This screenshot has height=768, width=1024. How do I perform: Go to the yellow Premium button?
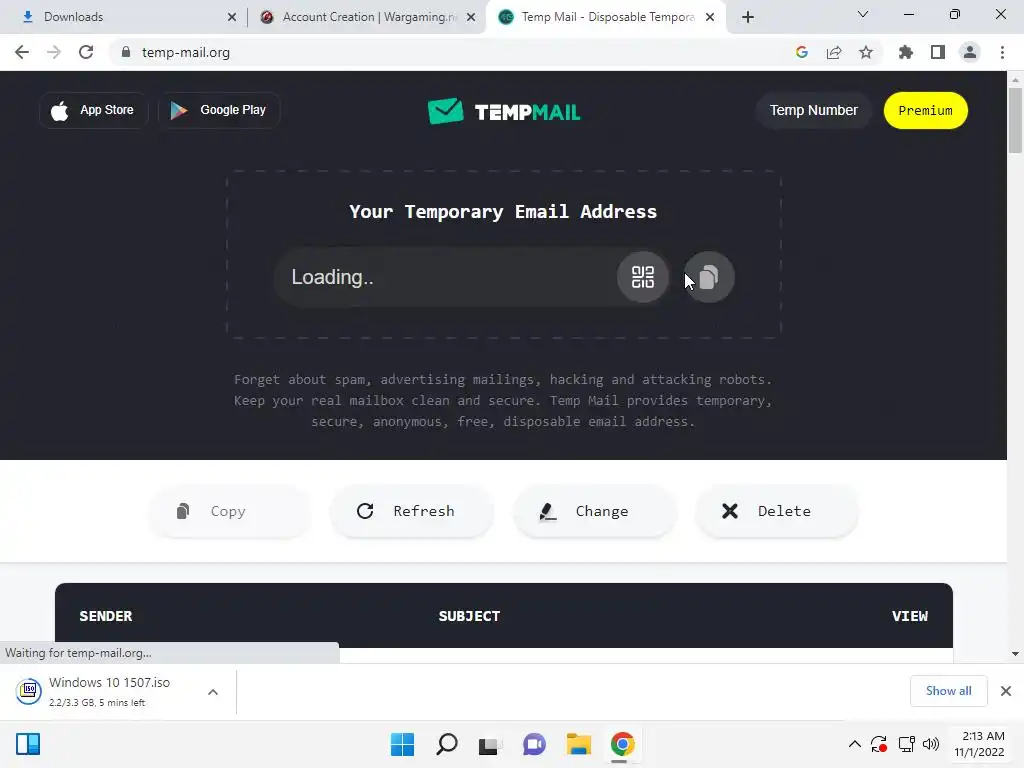[x=925, y=110]
